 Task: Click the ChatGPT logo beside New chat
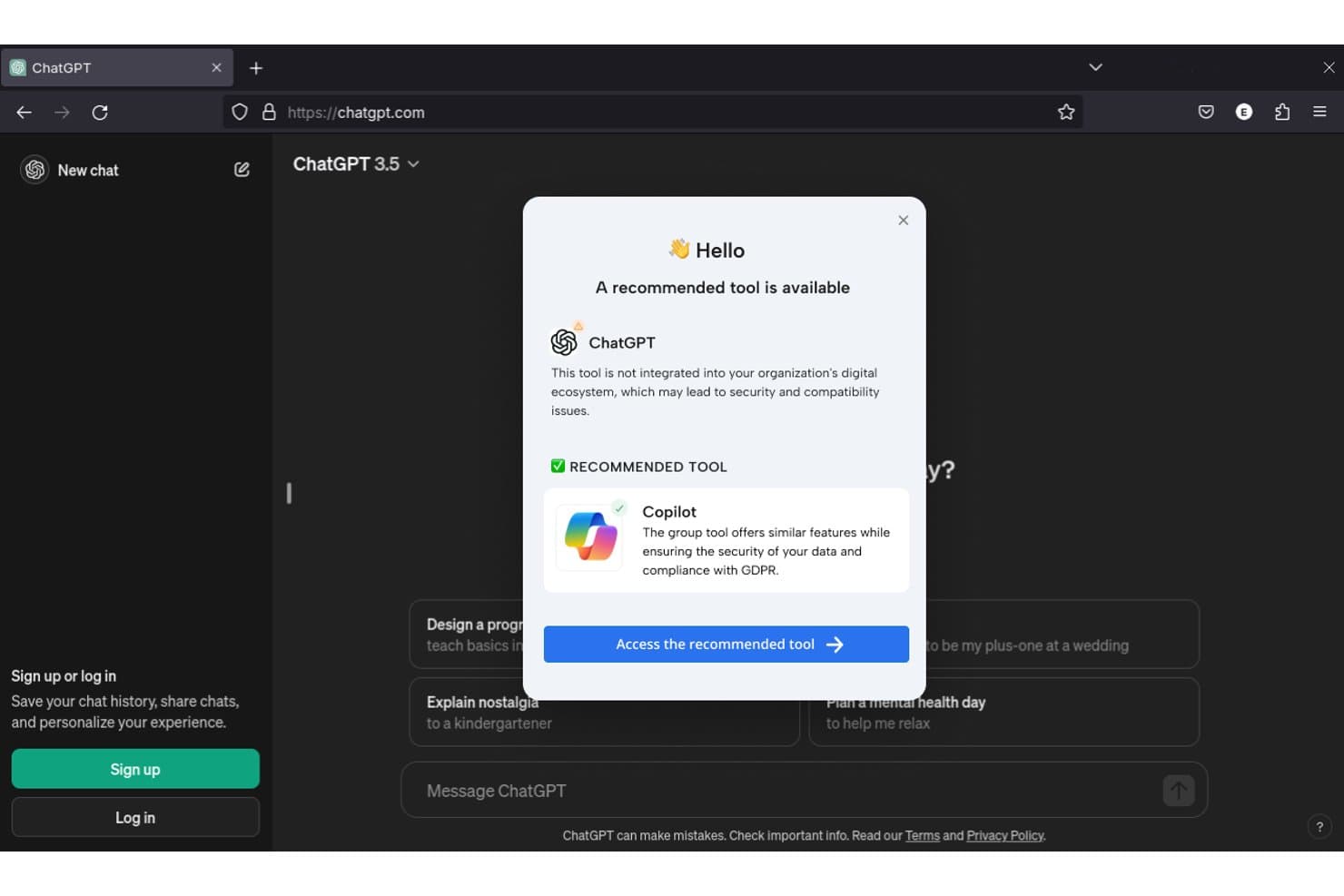click(x=35, y=170)
